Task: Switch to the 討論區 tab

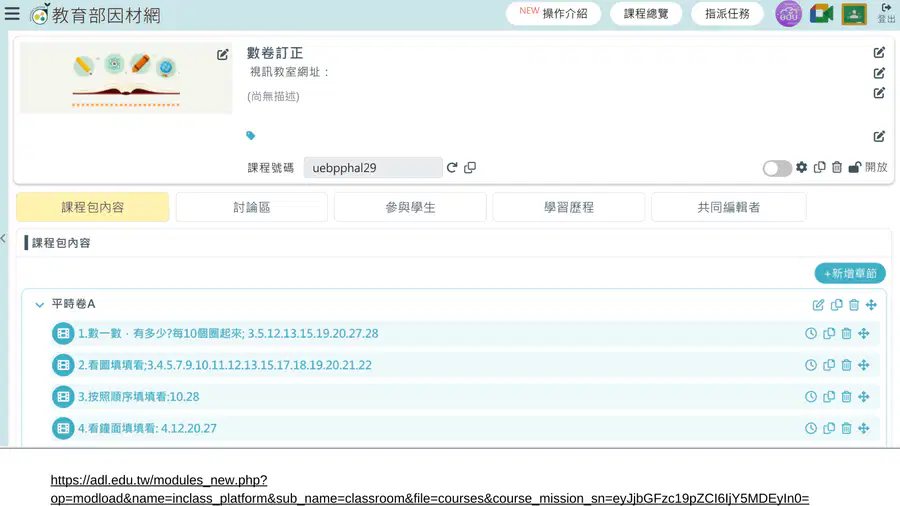Action: [x=251, y=207]
